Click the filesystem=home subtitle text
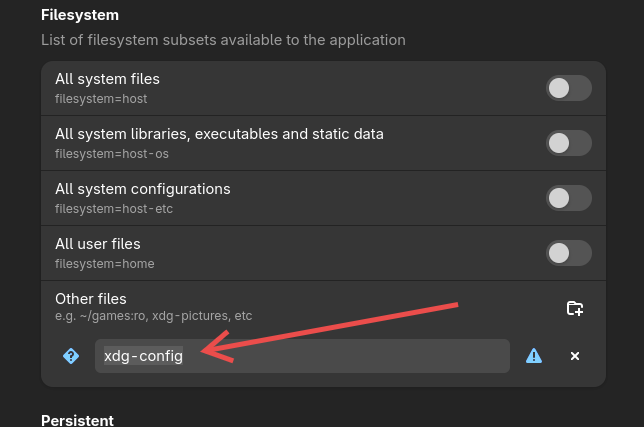Image resolution: width=644 pixels, height=427 pixels. click(105, 264)
